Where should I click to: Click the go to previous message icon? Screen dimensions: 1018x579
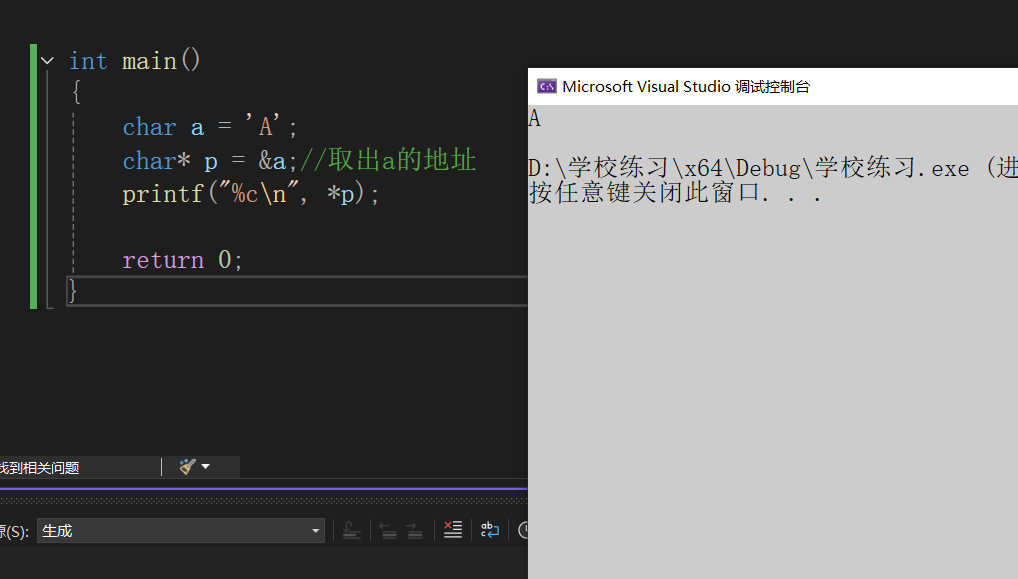pos(388,530)
